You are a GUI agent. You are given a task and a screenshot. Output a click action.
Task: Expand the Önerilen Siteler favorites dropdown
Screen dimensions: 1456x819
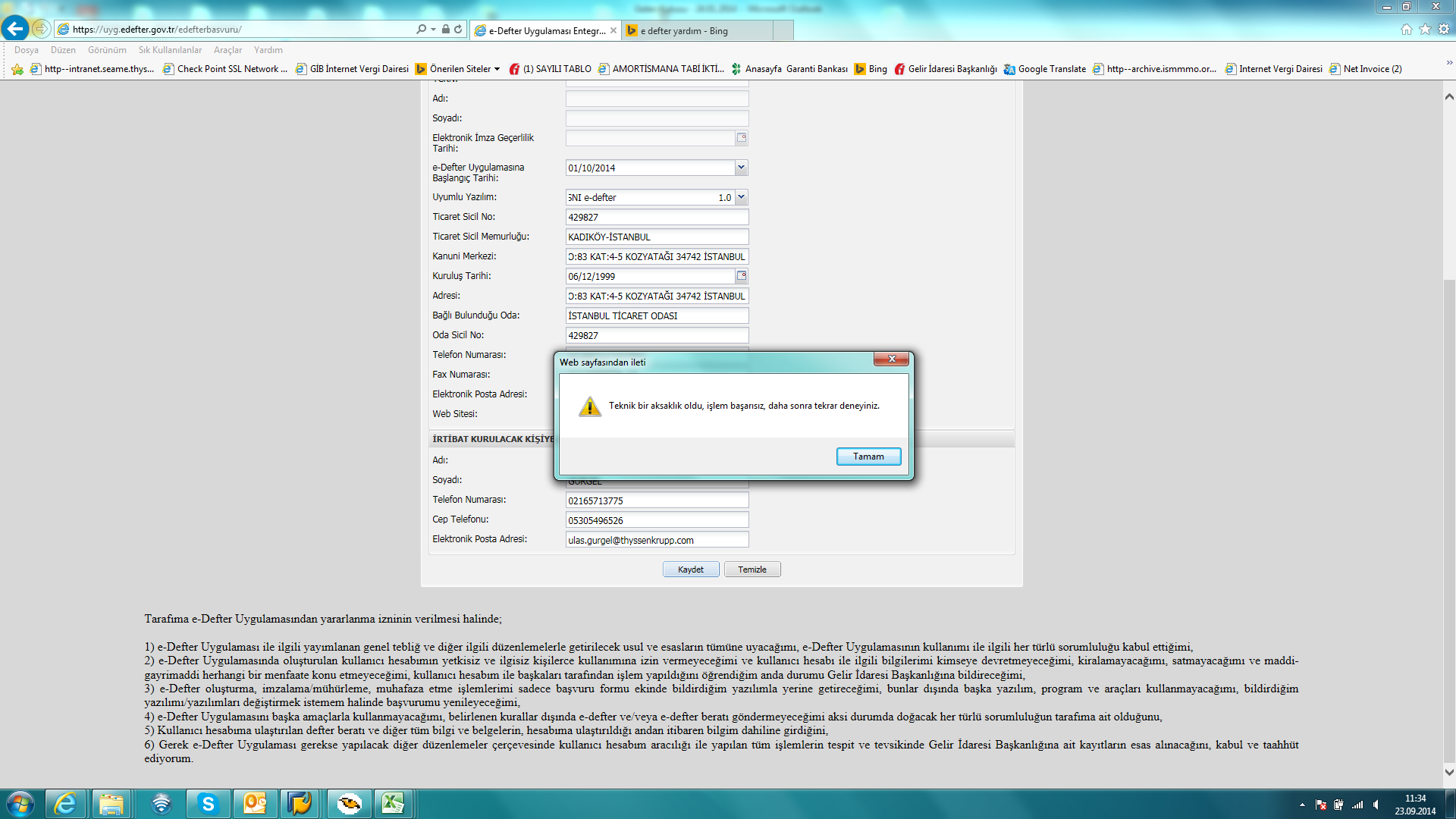pos(497,69)
